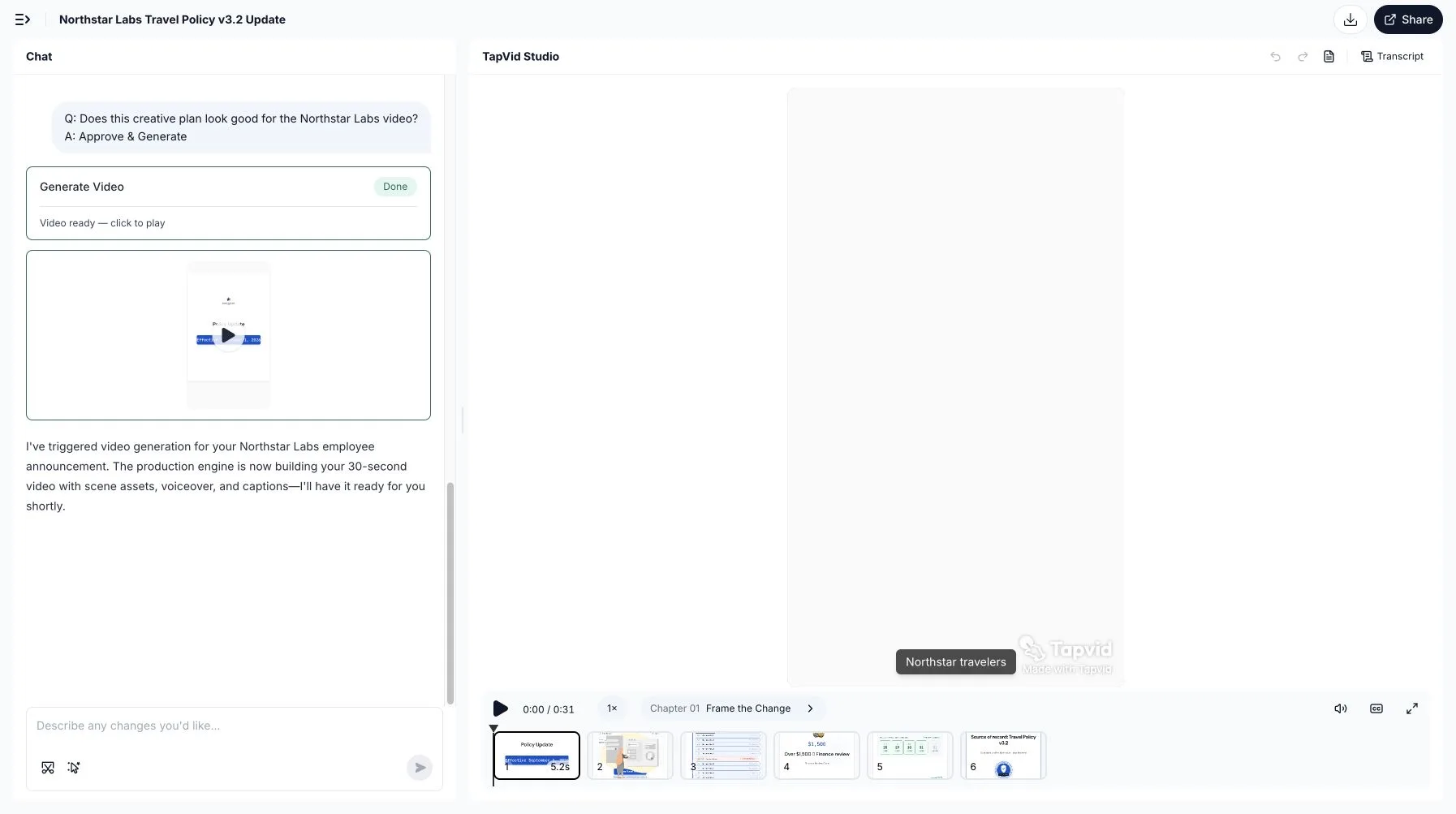Send the chat message
Viewport: 1456px width, 814px height.
click(420, 768)
